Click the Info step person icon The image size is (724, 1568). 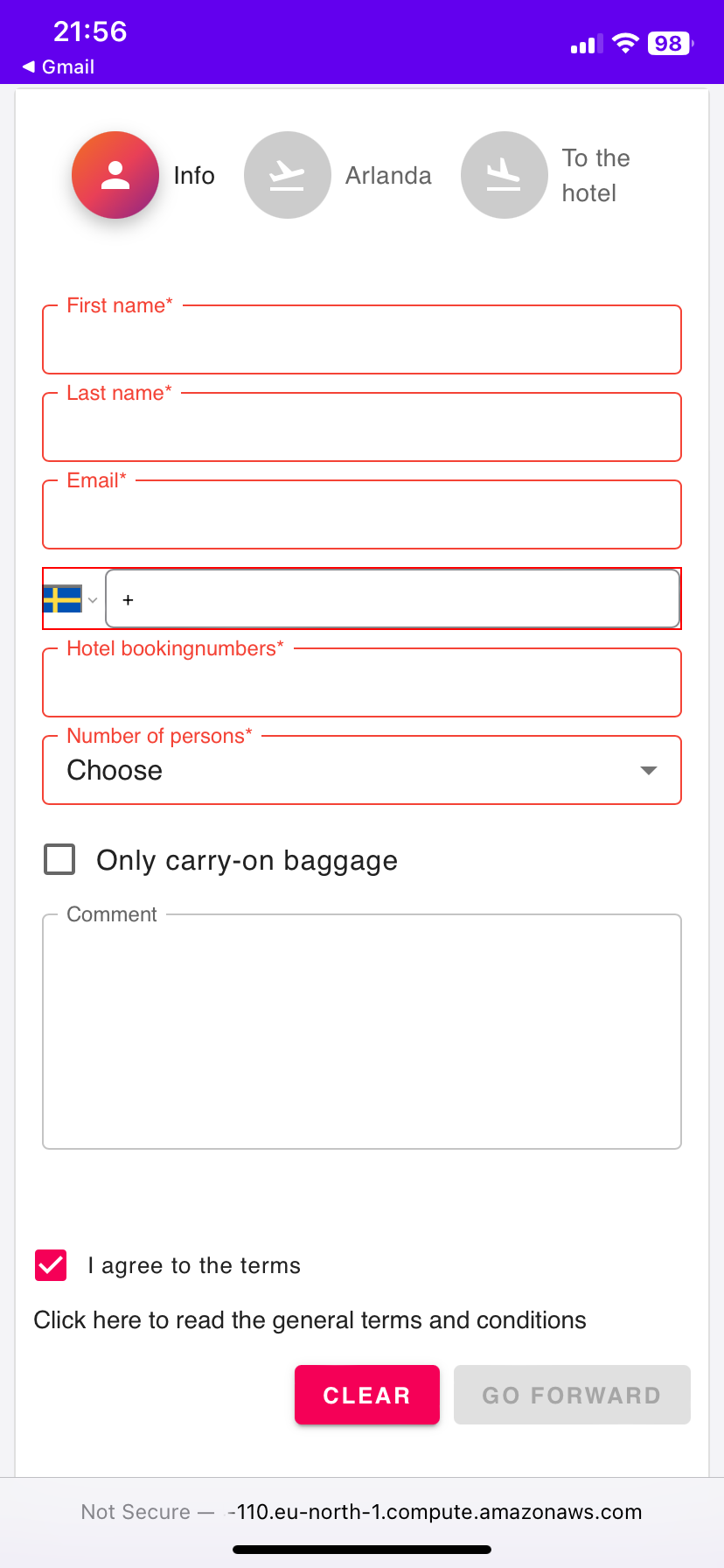click(x=115, y=174)
